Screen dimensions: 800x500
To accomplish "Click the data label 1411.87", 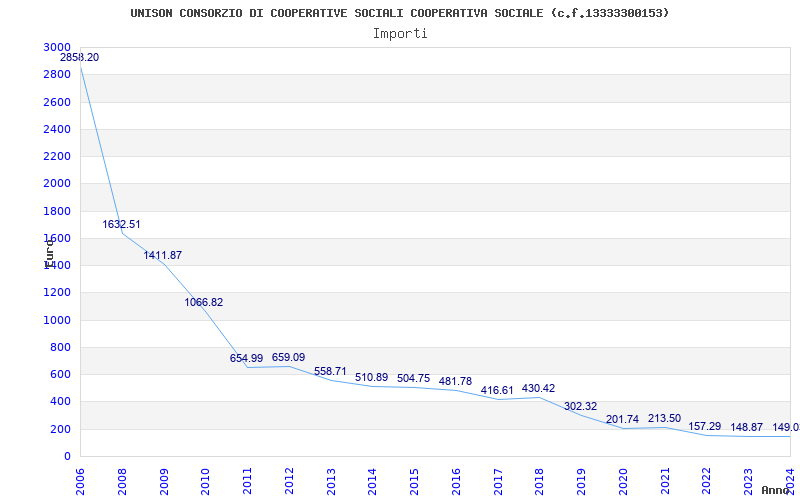I will point(163,256).
